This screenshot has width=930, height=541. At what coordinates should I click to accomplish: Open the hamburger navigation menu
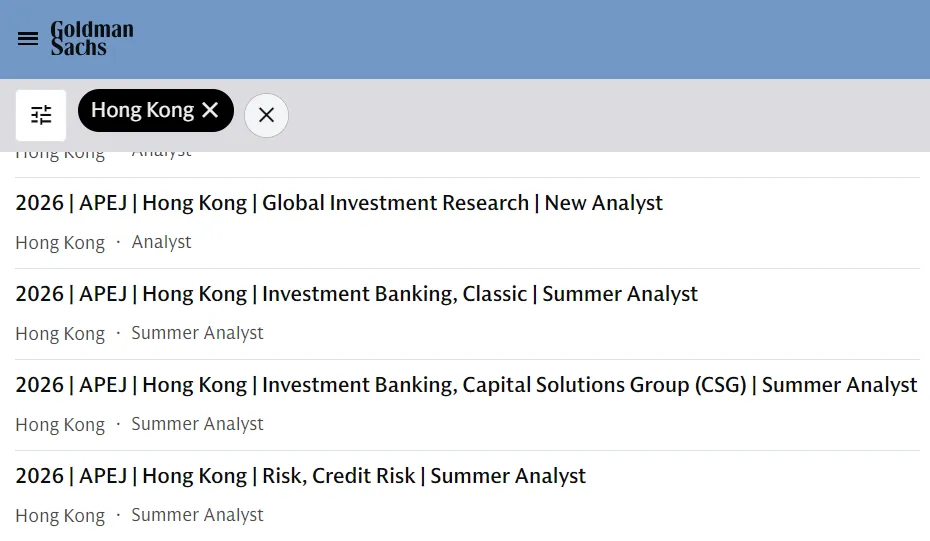pos(28,39)
